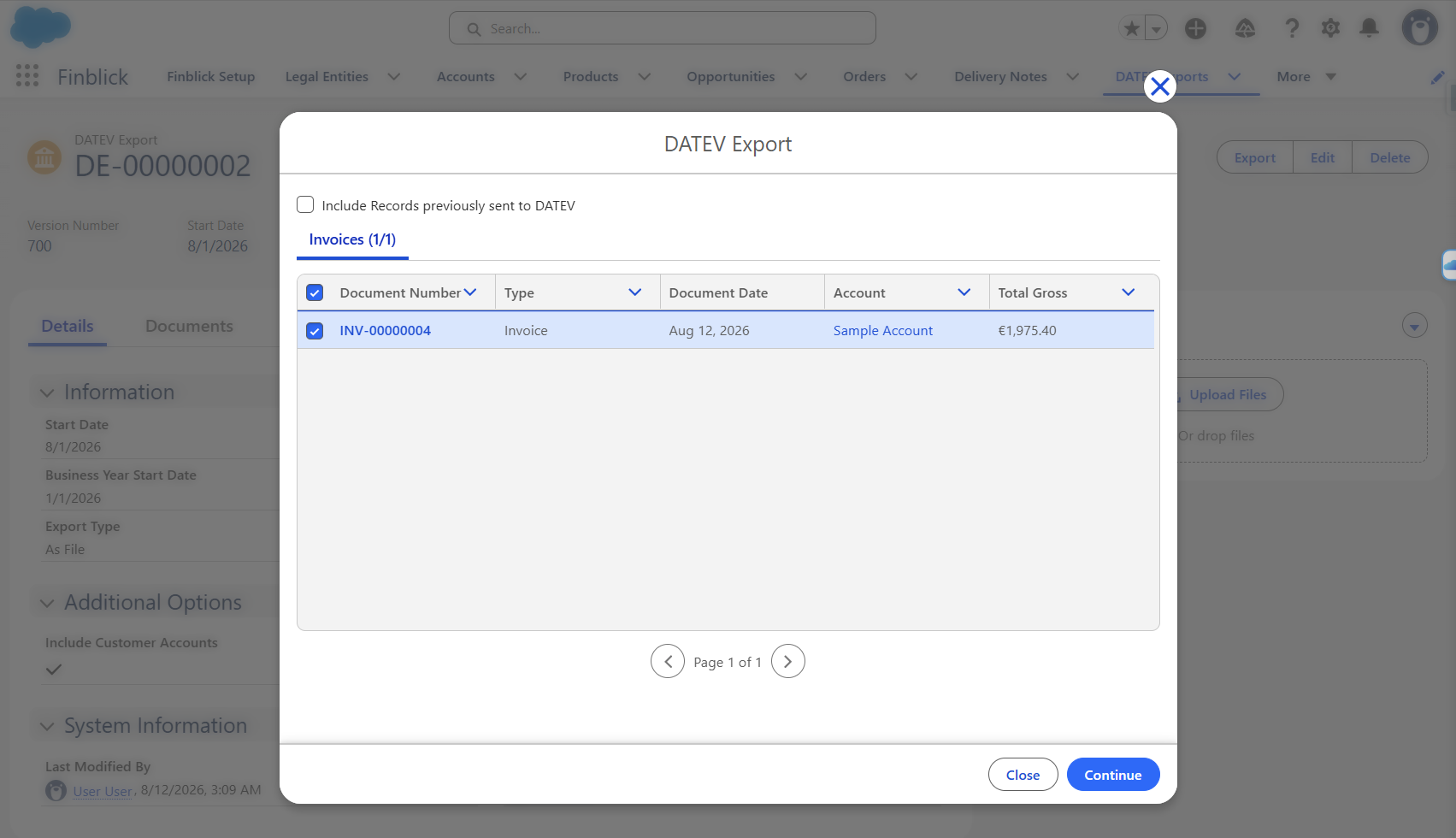Open Document Number column sort menu
This screenshot has width=1456, height=838.
click(470, 292)
